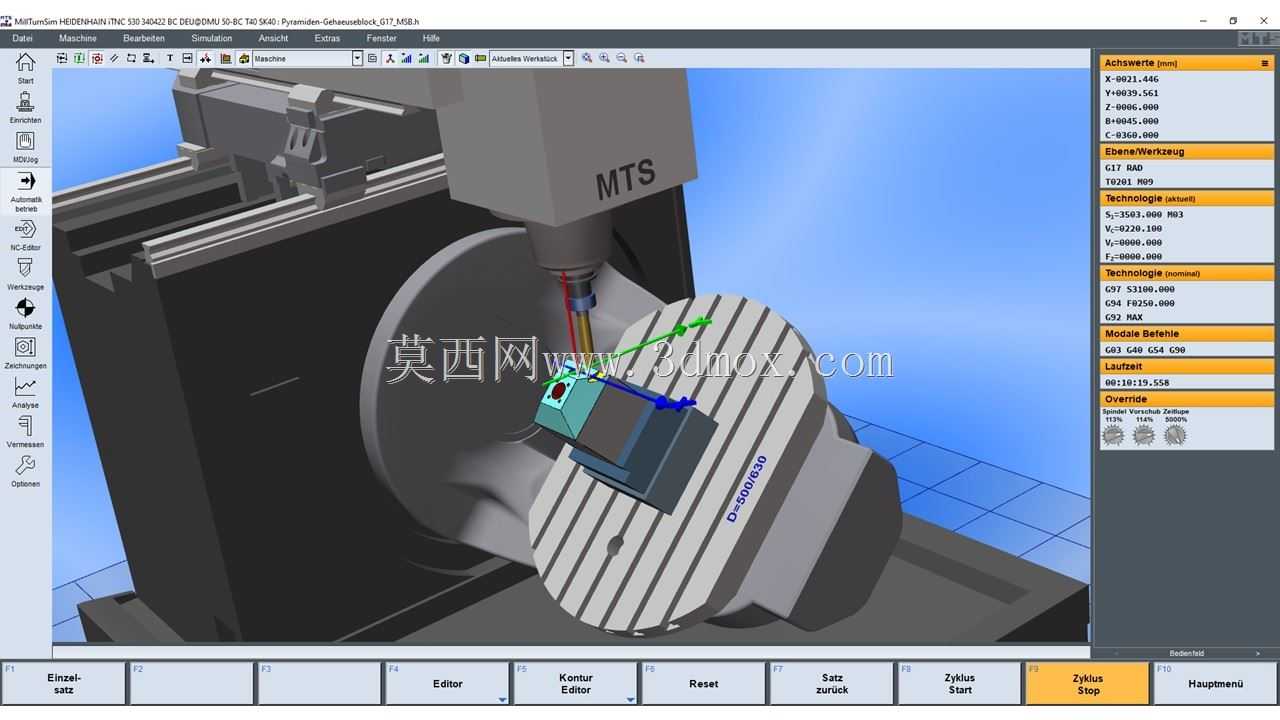Expand the Editor softkey dropdown triangle

point(502,699)
